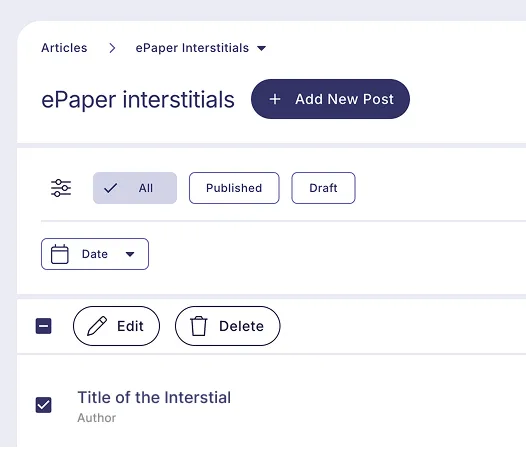Screen dimensions: 526x459
Task: Open the Date dropdown
Action: tap(95, 254)
